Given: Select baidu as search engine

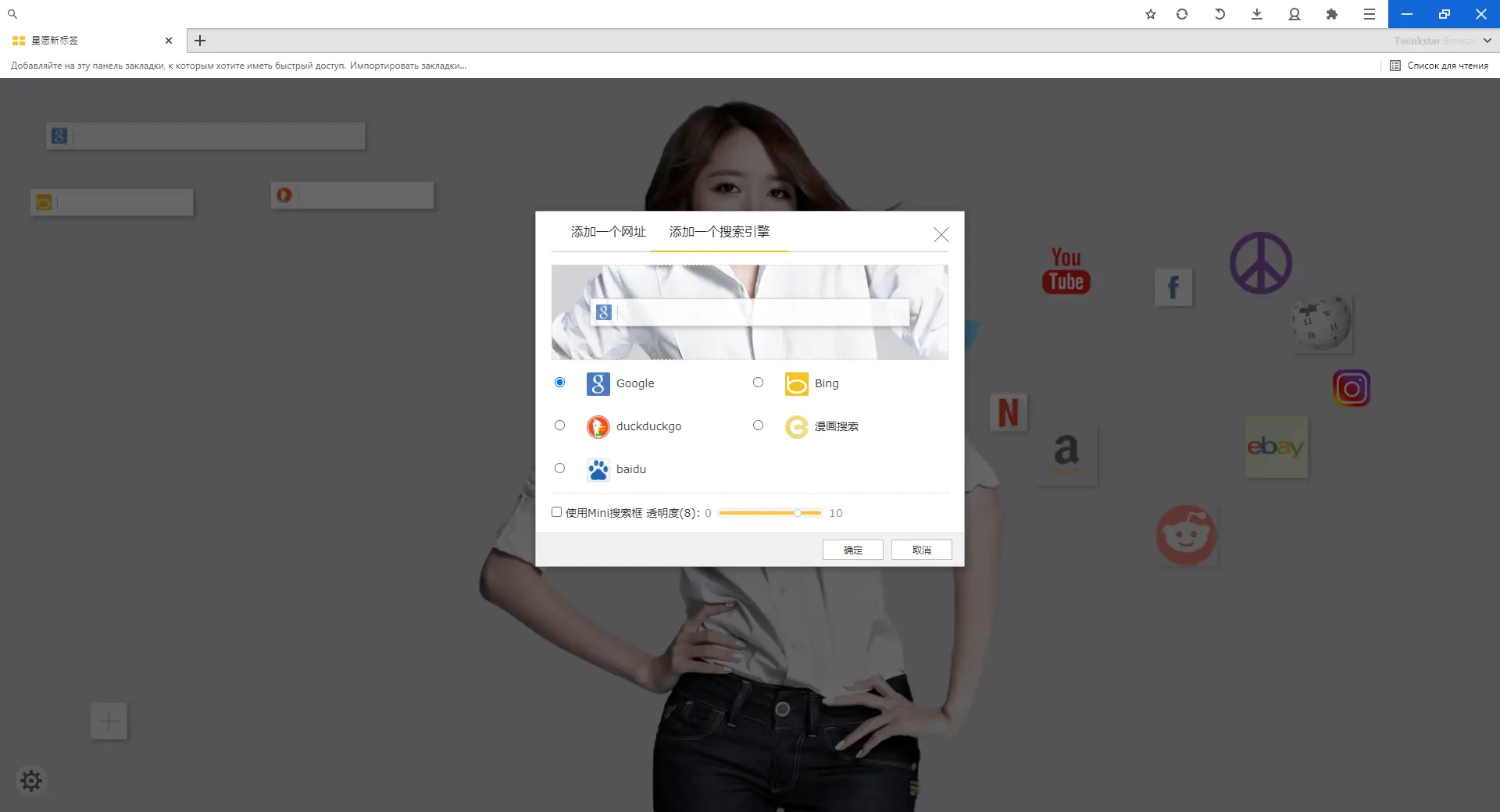Looking at the screenshot, I should point(559,468).
